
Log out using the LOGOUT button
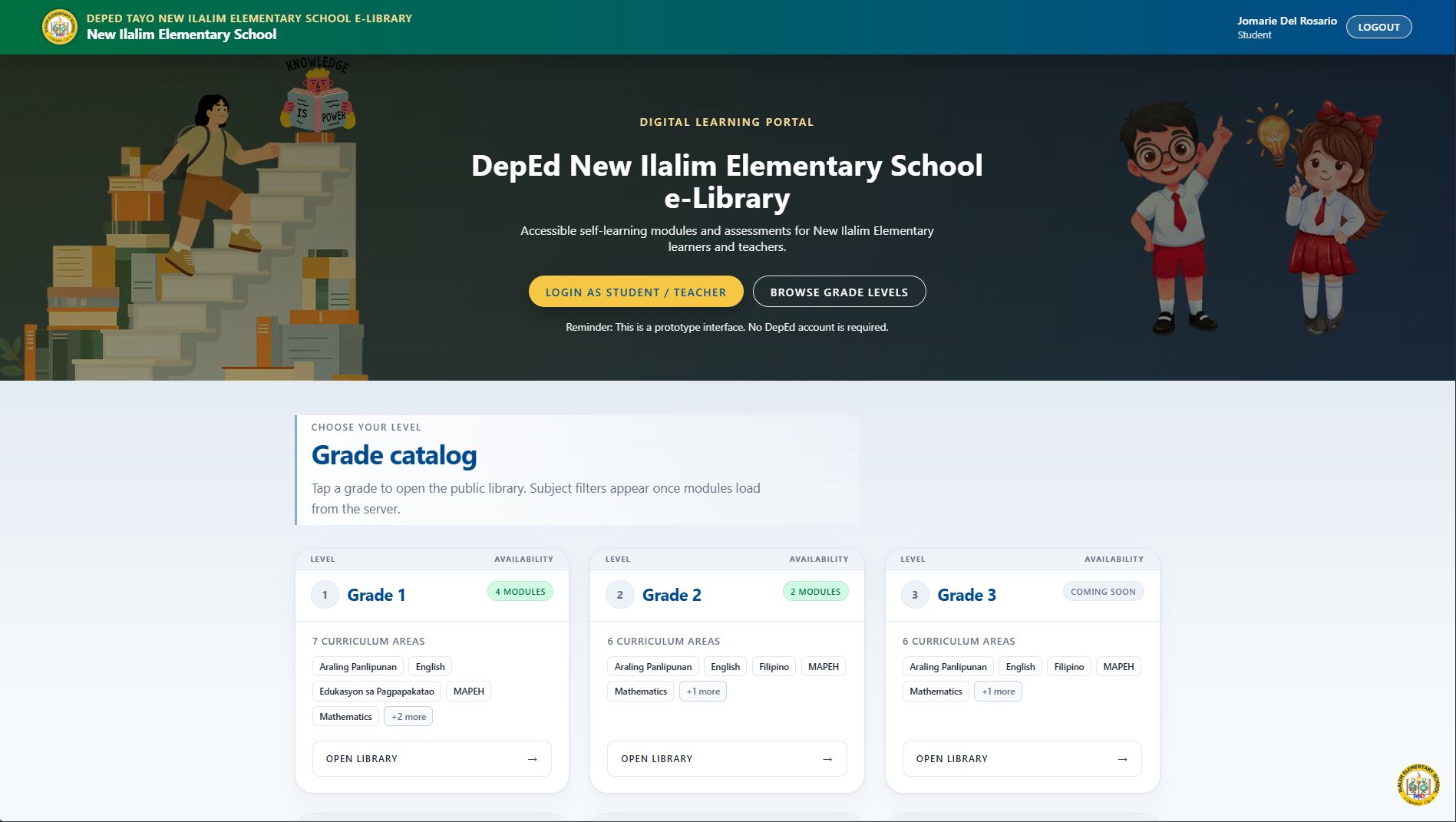(1378, 27)
